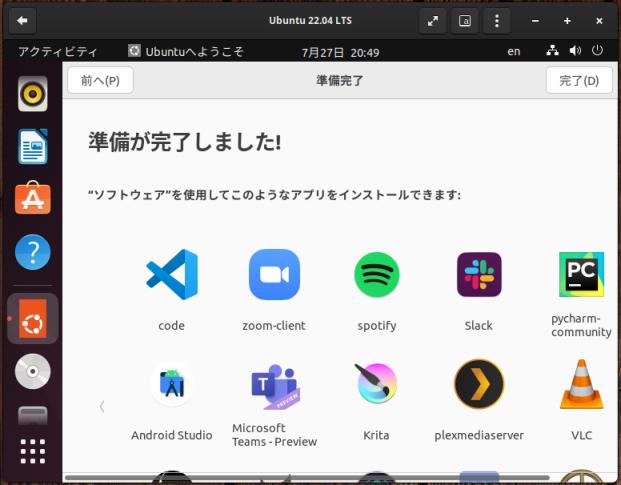Click the left chevron in app list

pos(102,407)
